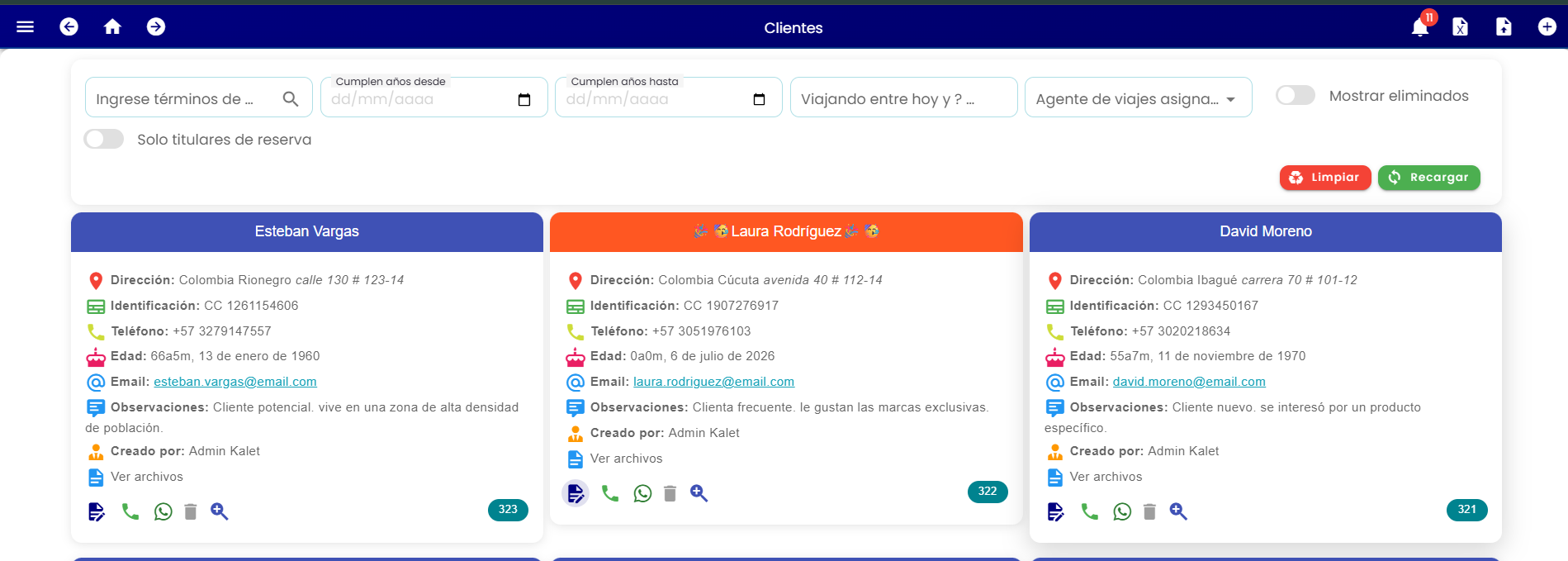1568x561 pixels.
Task: Open esteban.vargas@email.com email link
Action: 235,382
